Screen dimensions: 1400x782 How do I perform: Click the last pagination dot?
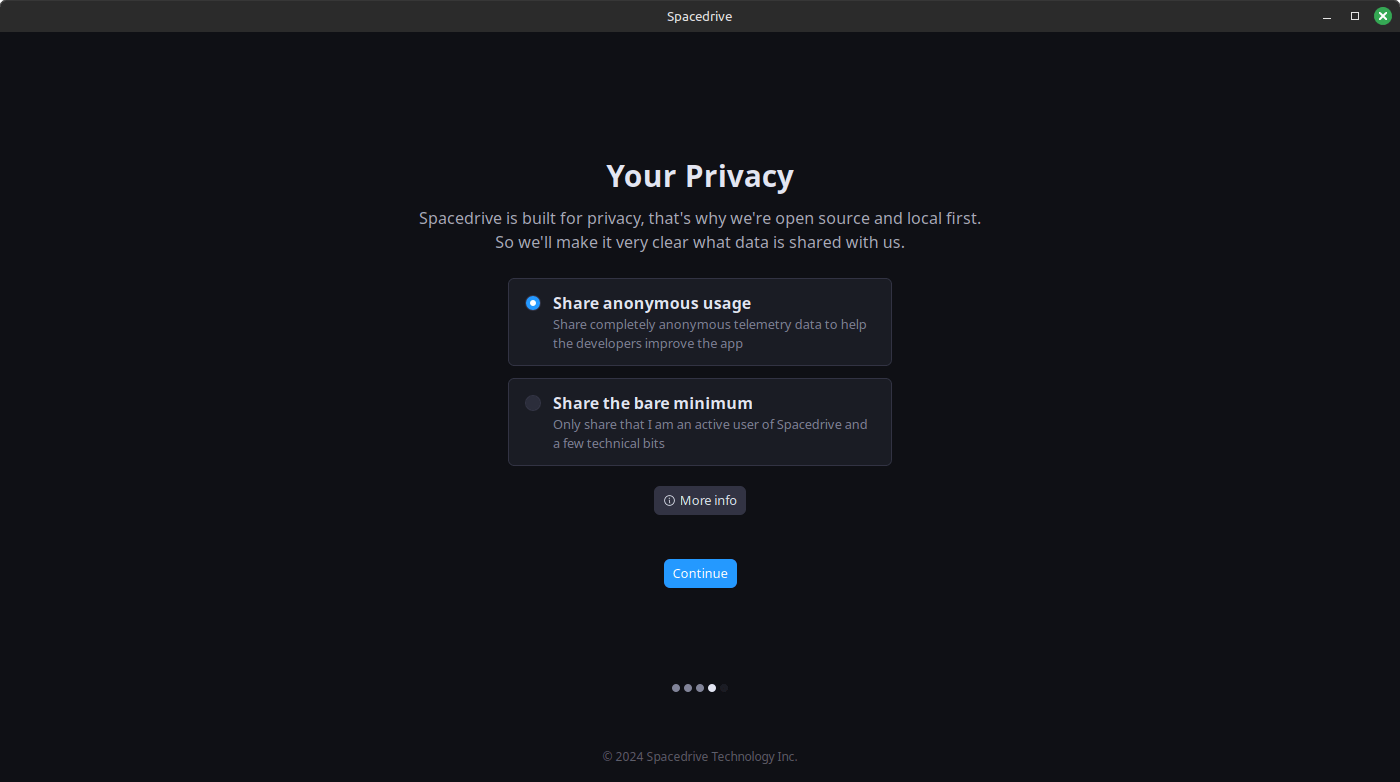(723, 688)
